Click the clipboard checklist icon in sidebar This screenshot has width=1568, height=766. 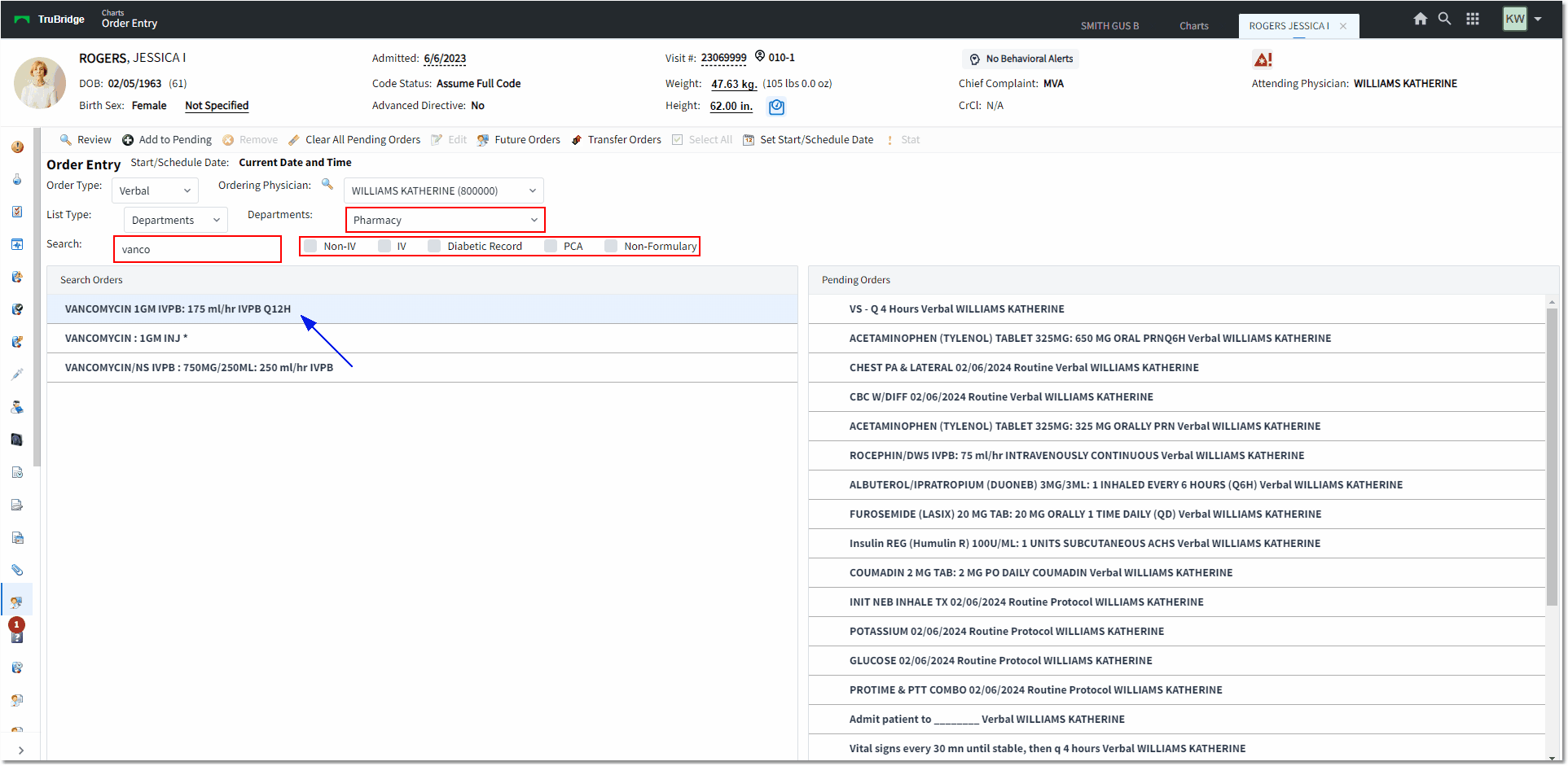[x=17, y=212]
